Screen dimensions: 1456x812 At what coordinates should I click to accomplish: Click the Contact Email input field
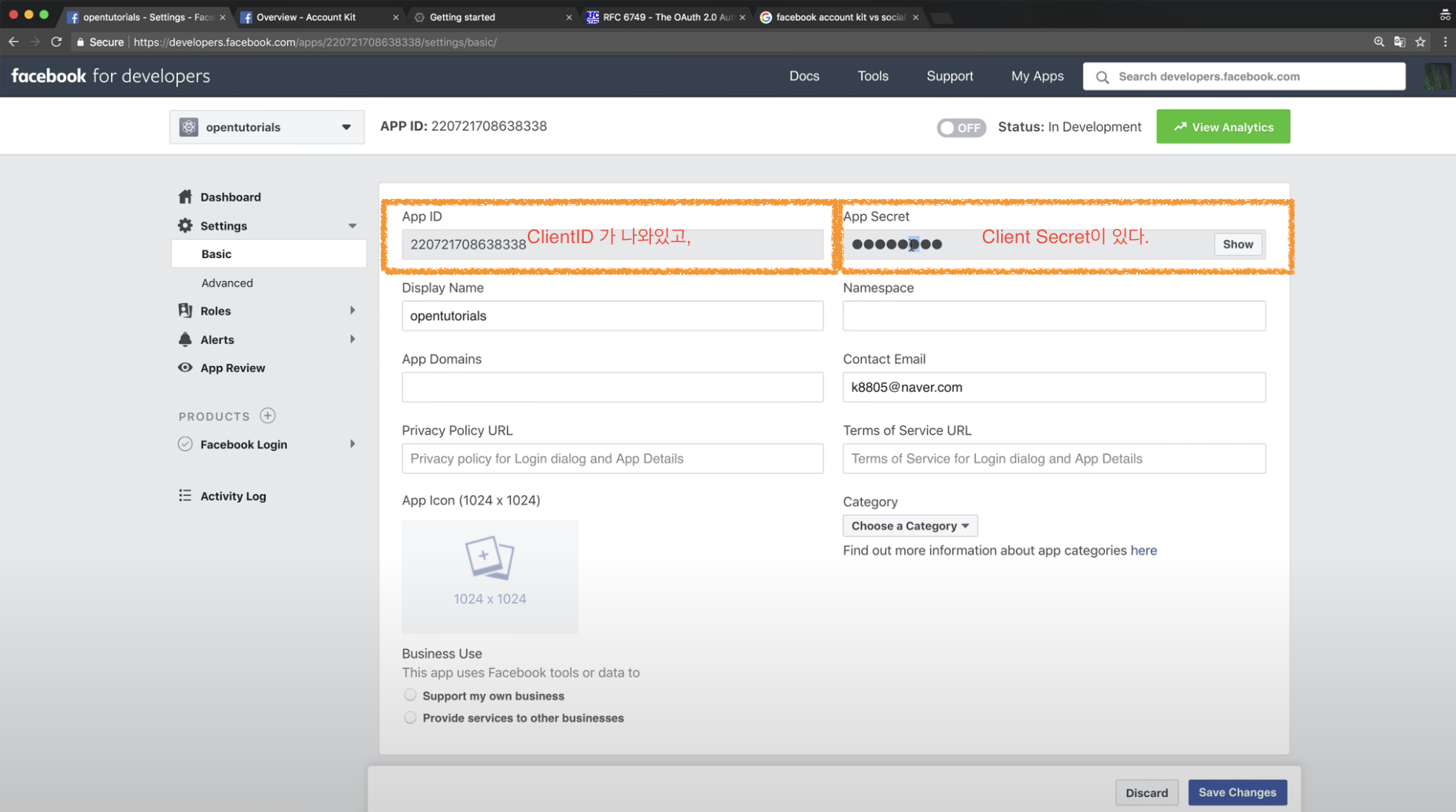coord(1054,387)
